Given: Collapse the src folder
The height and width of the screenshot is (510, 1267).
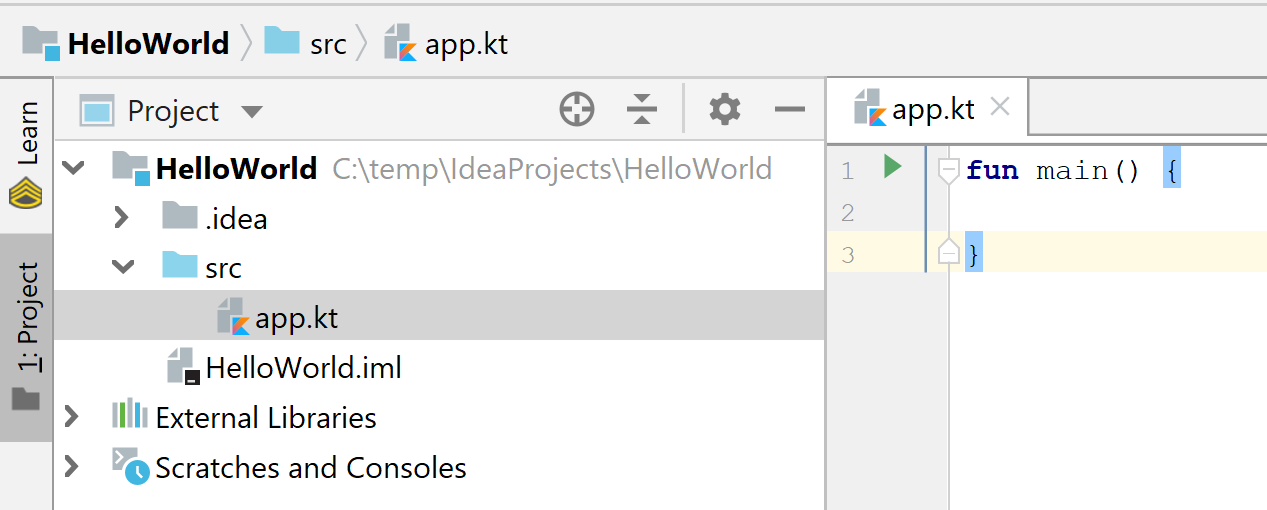Looking at the screenshot, I should tap(122, 267).
